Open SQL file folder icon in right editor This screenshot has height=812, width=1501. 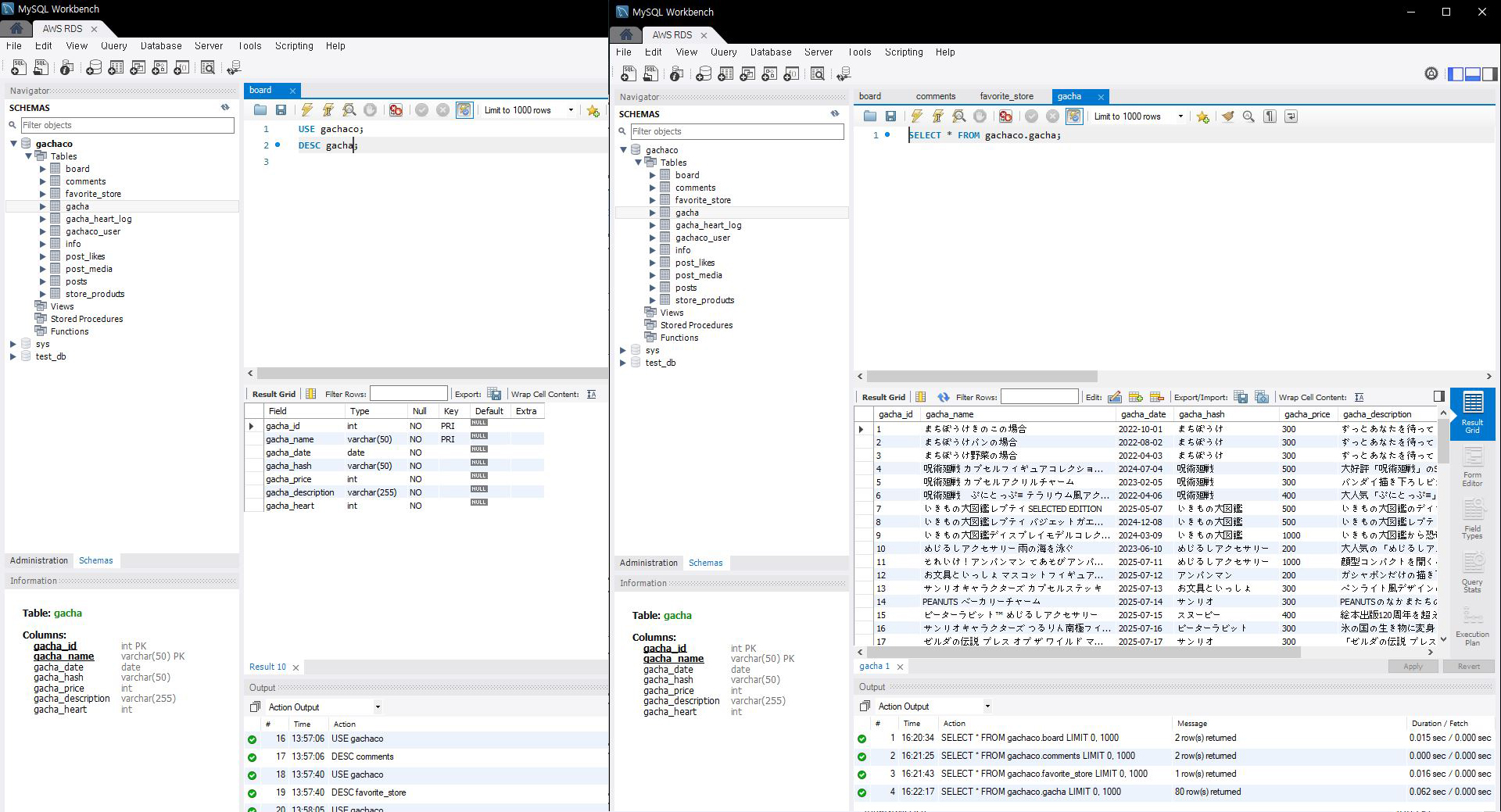(x=870, y=116)
